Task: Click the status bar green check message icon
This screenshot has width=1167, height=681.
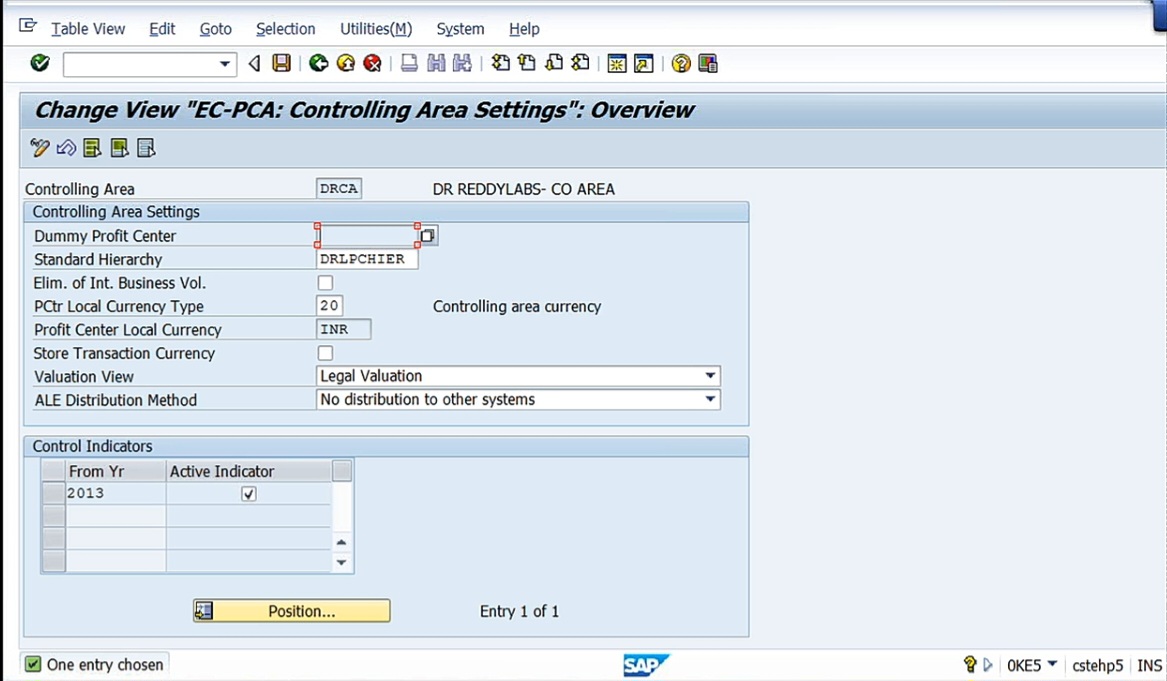Action: 33,664
